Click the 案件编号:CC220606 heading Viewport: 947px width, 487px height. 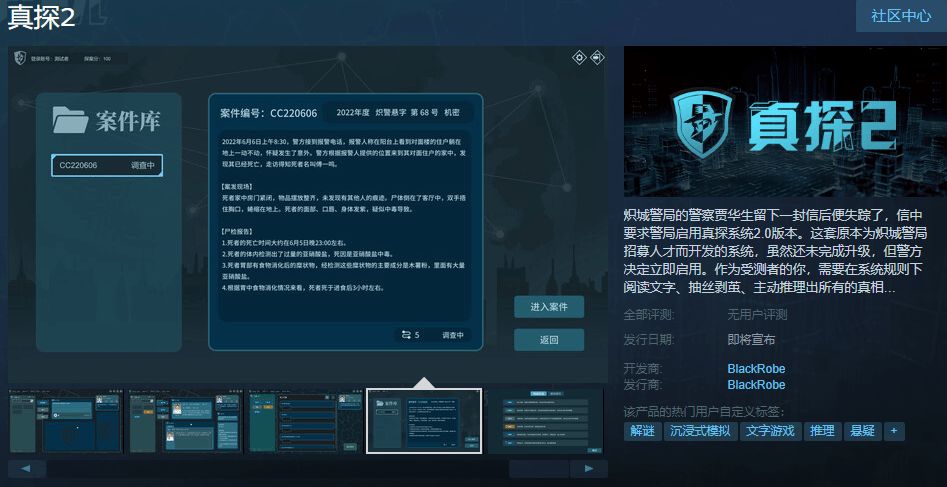click(x=269, y=113)
